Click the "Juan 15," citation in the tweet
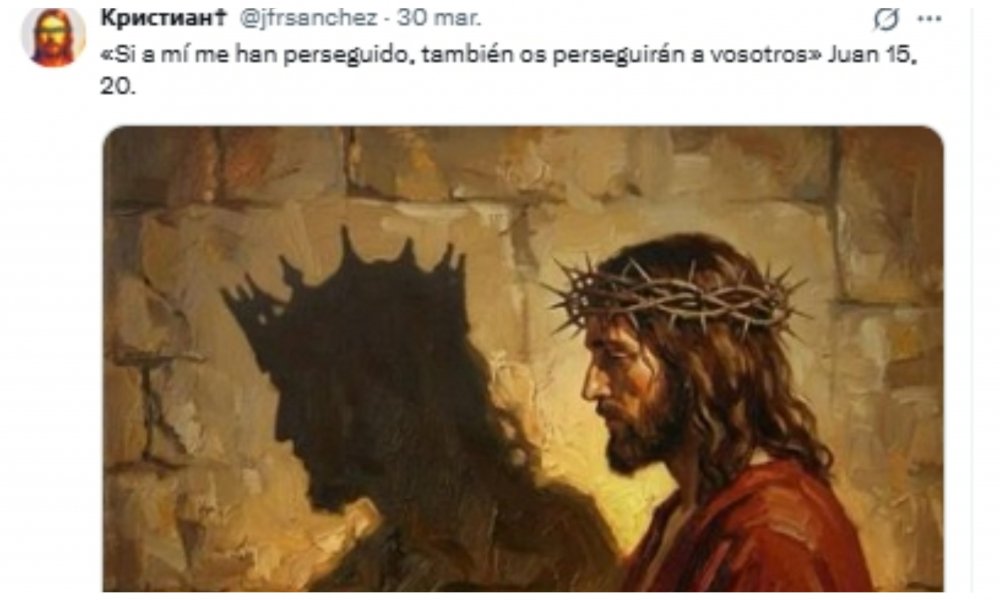Screen dimensions: 1000x600 [872, 55]
